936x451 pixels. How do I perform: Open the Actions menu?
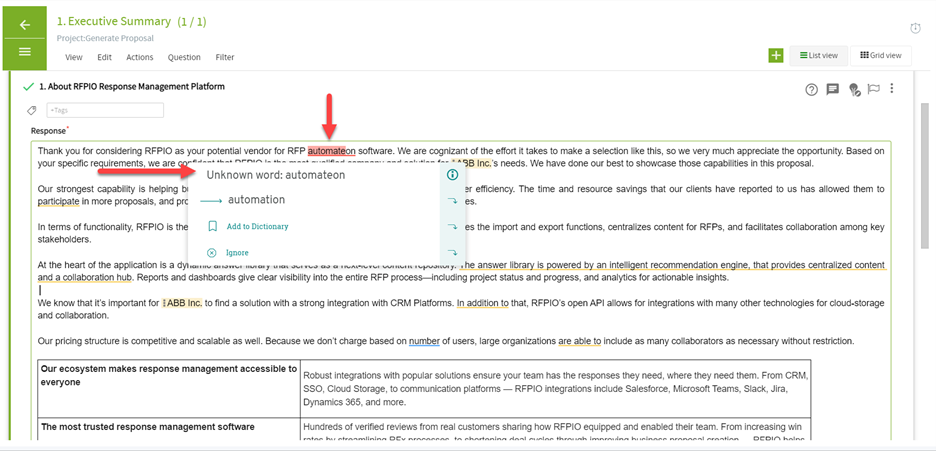(140, 57)
